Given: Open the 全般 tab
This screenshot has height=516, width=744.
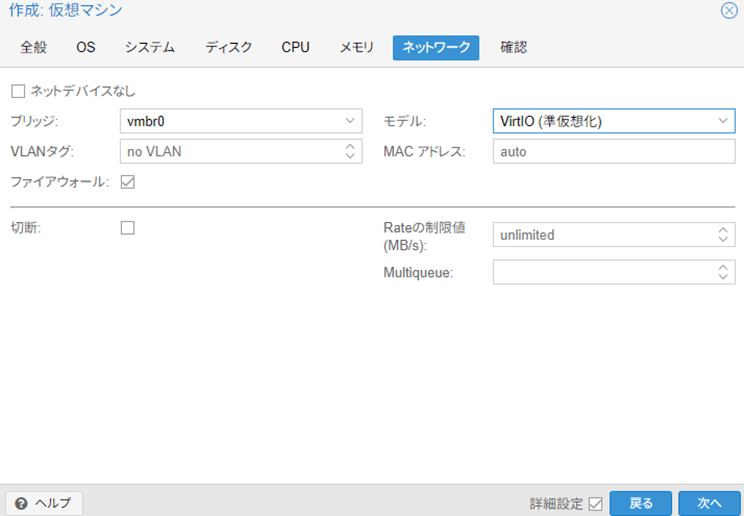Looking at the screenshot, I should point(34,47).
